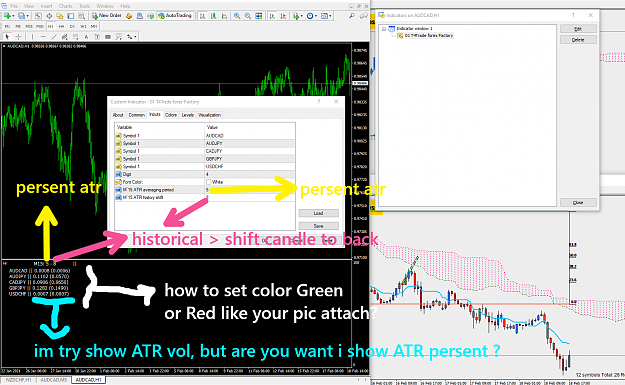
Task: Switch timeframe to H4
Action: click(x=61, y=26)
